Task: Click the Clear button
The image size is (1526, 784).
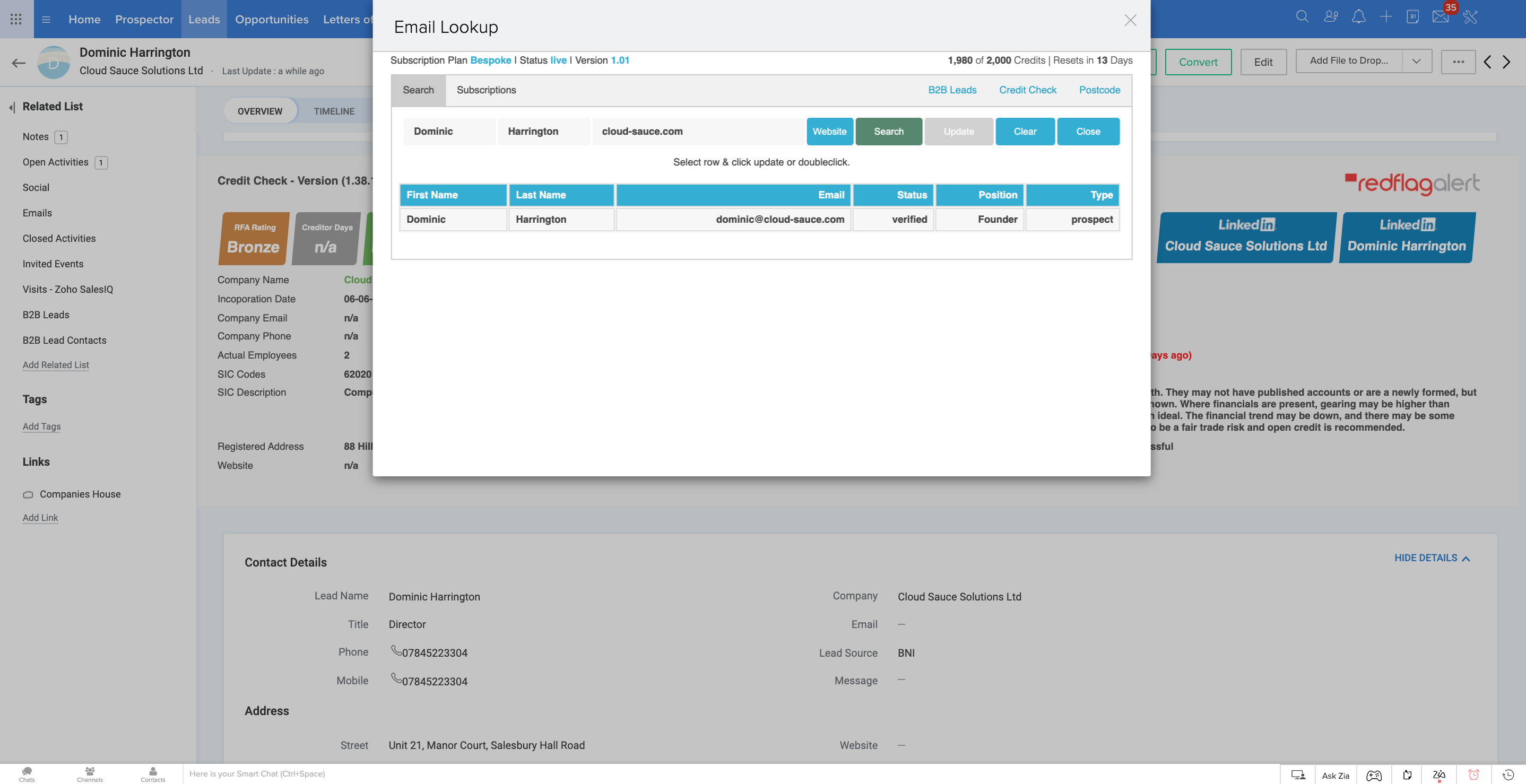Action: (x=1025, y=132)
